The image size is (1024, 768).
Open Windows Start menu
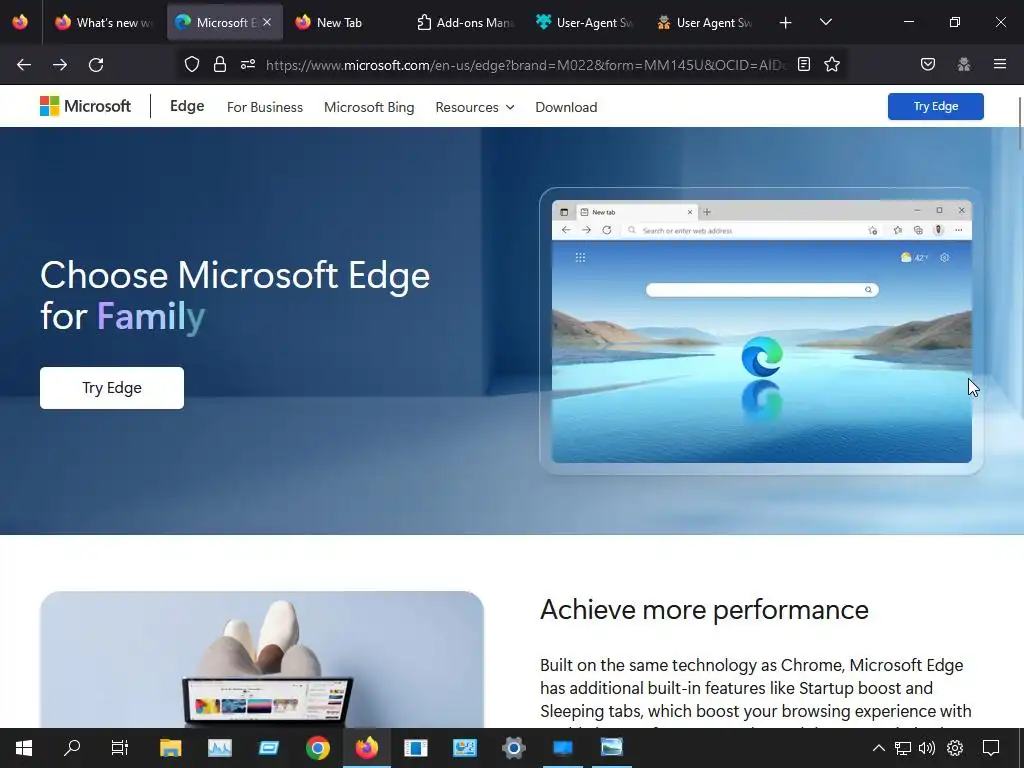24,748
